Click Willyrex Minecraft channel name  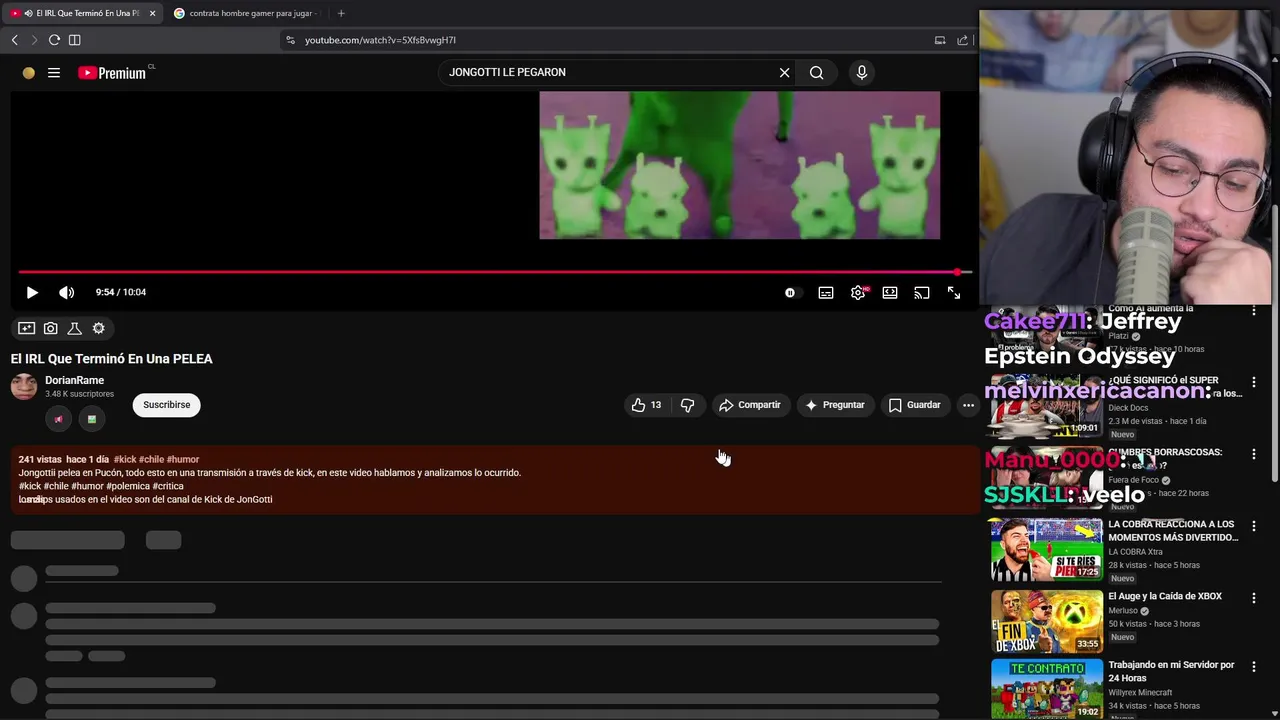pos(1140,692)
